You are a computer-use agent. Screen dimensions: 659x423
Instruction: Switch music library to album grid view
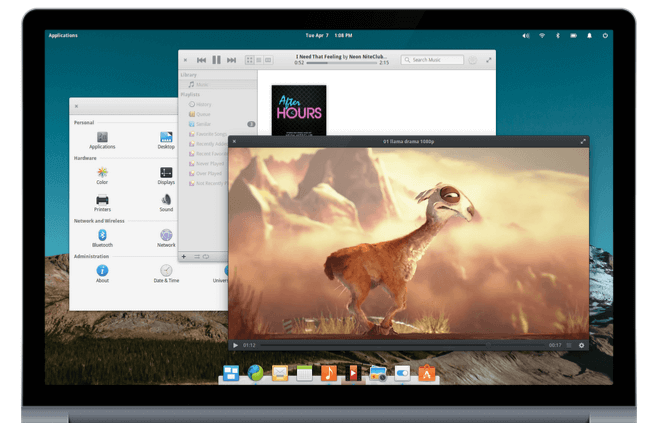tap(250, 60)
